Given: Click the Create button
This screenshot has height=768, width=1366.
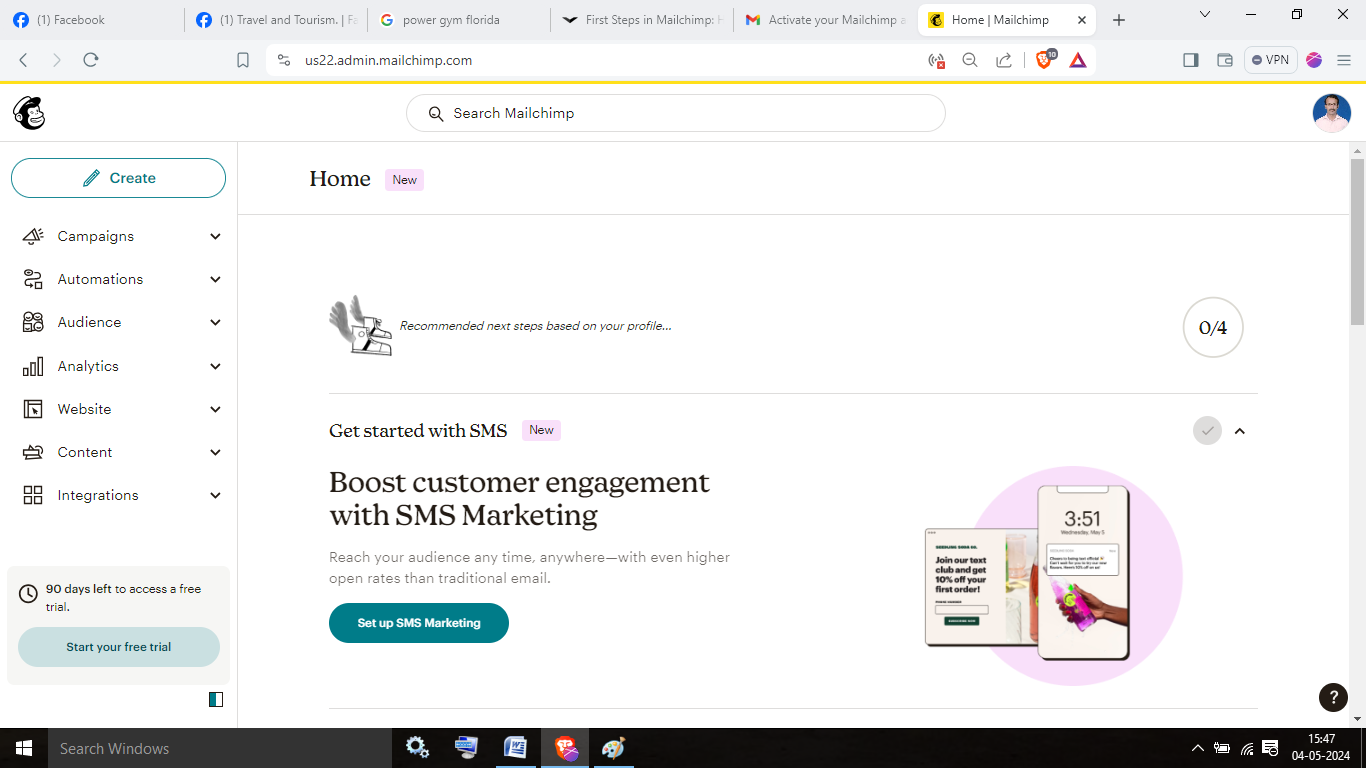Looking at the screenshot, I should pyautogui.click(x=118, y=178).
